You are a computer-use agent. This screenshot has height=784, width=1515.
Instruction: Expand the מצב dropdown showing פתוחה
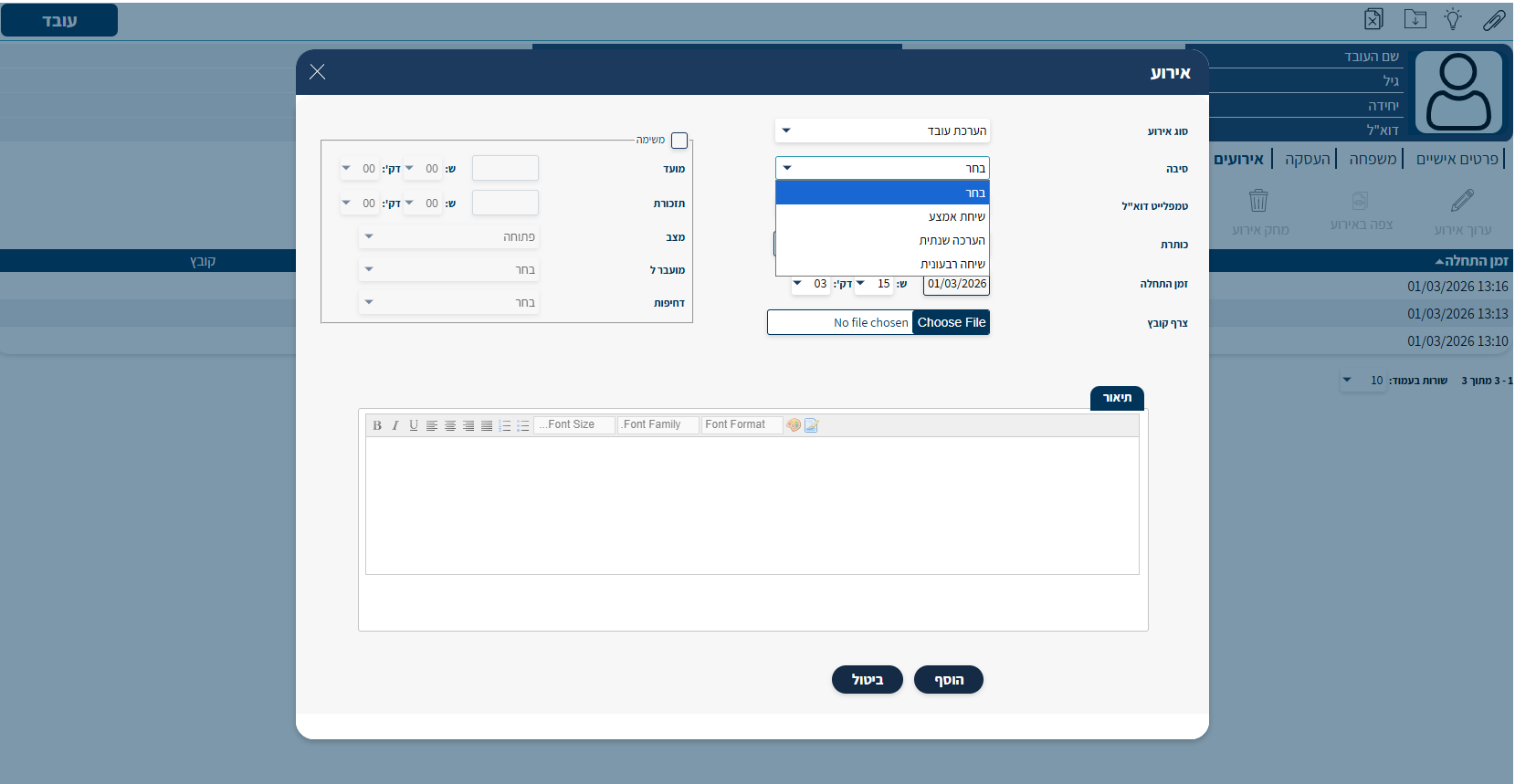pyautogui.click(x=448, y=236)
